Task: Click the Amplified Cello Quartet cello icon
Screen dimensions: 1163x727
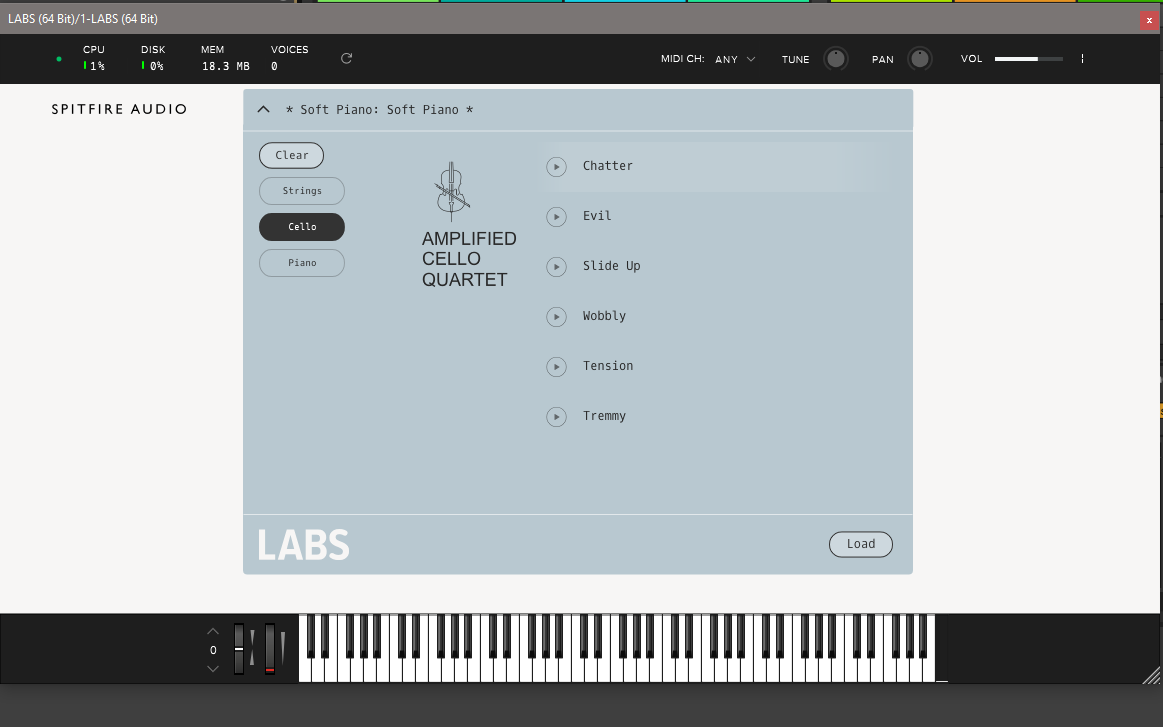Action: click(452, 191)
